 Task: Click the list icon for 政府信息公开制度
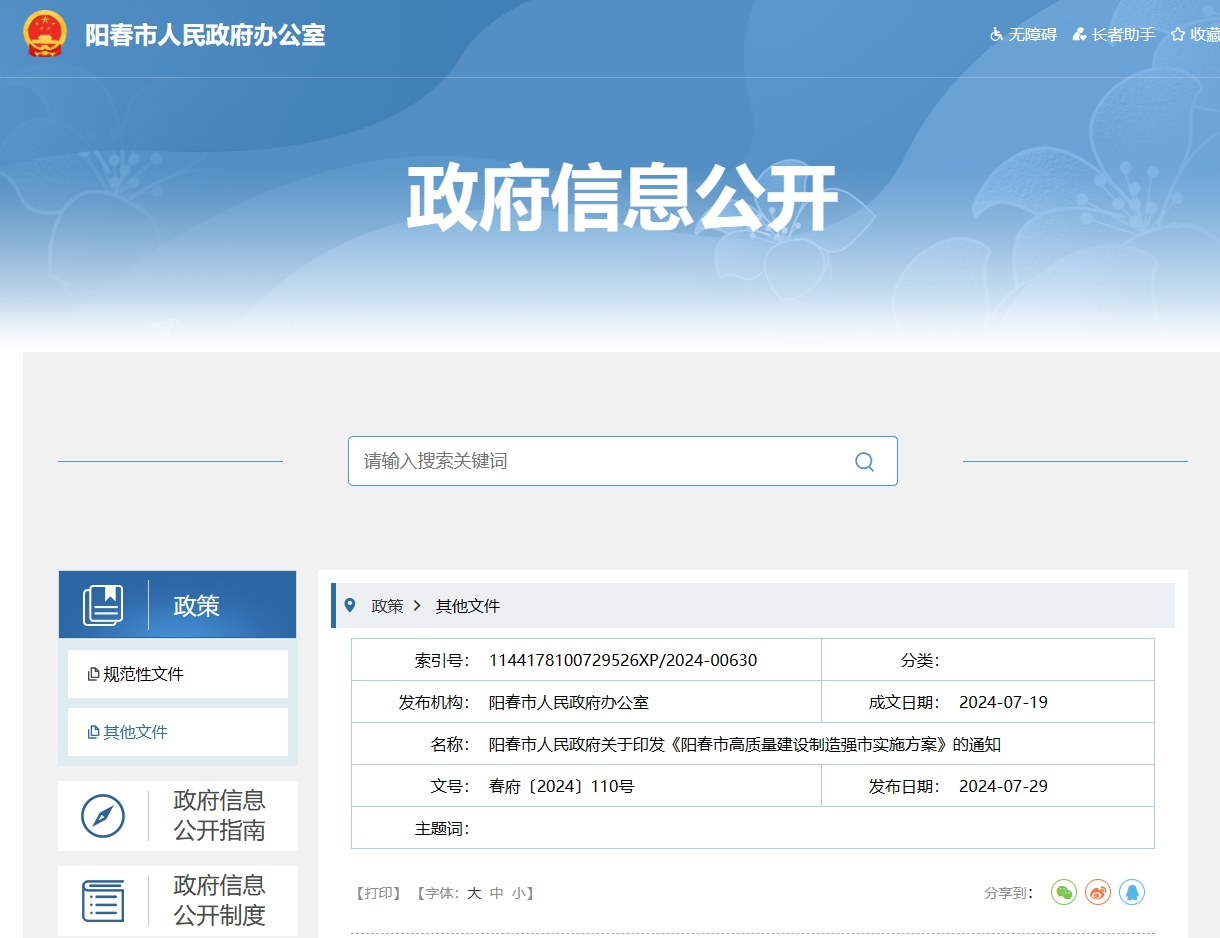[103, 901]
